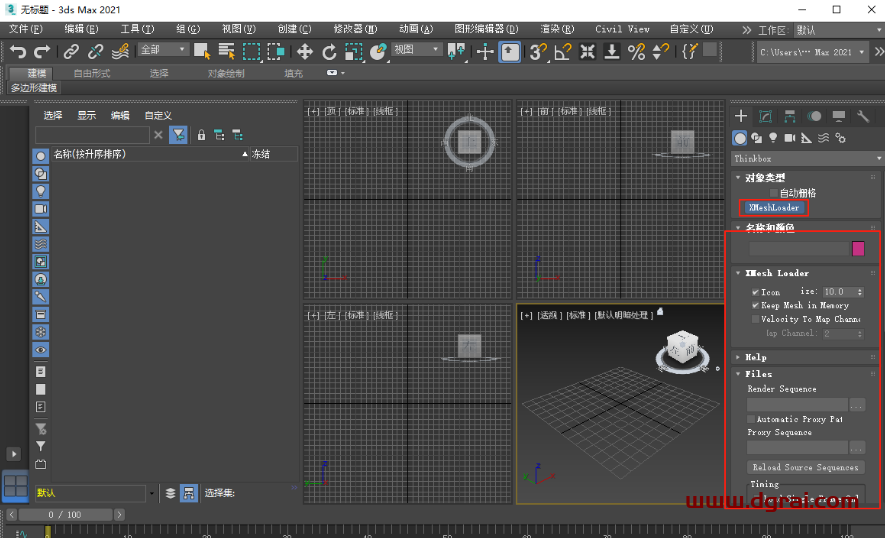
Task: Toggle display of cameras in scene explorer sidebar
Action: point(41,209)
